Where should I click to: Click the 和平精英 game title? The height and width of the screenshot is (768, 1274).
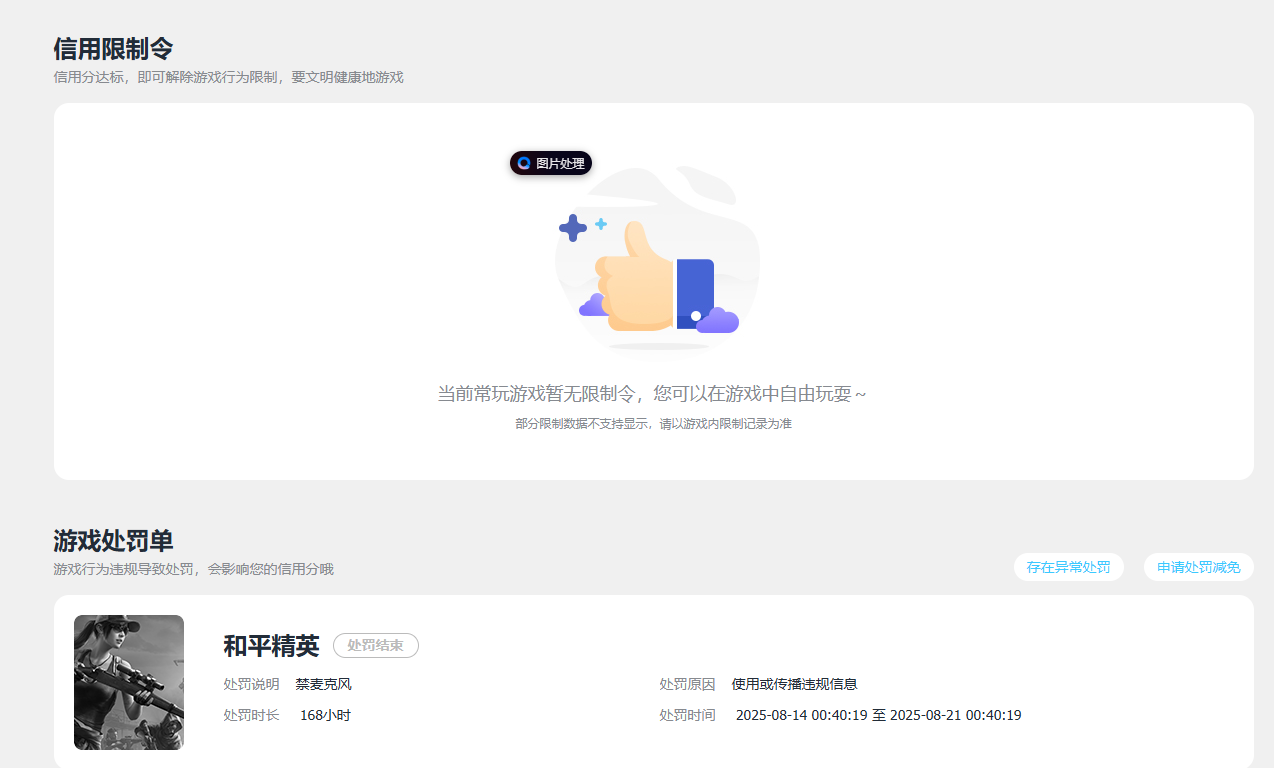click(271, 646)
